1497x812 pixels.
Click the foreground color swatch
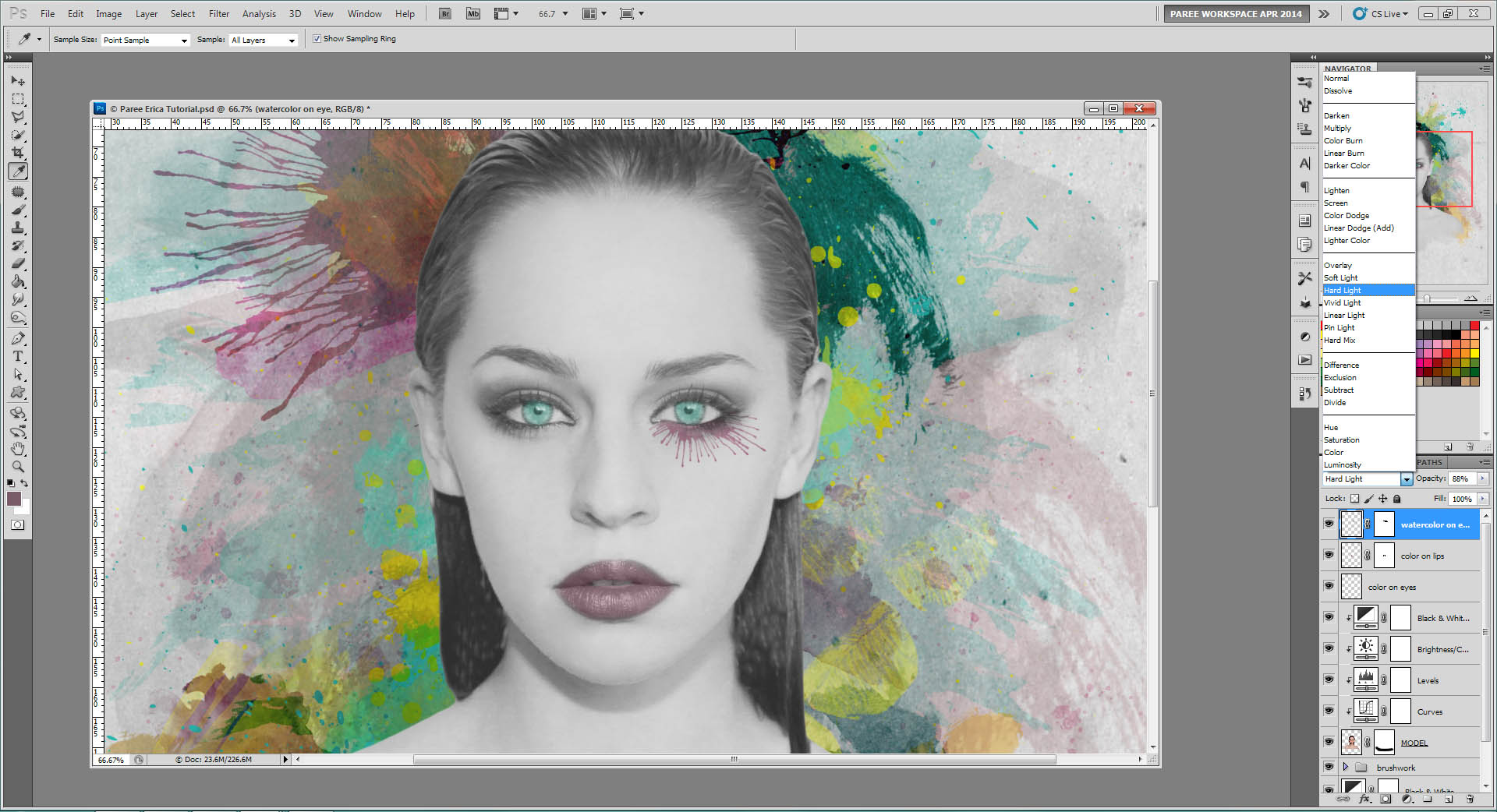14,499
